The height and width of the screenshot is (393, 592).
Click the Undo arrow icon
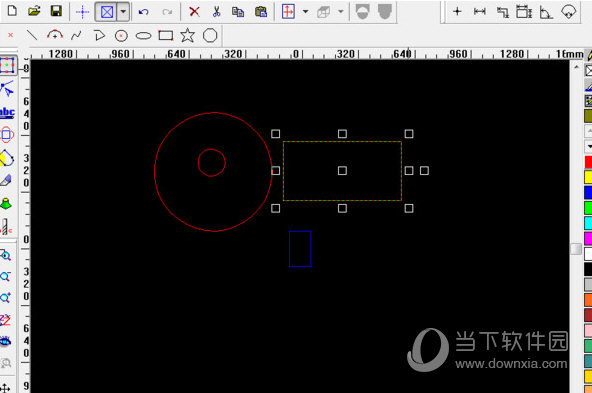pos(143,12)
